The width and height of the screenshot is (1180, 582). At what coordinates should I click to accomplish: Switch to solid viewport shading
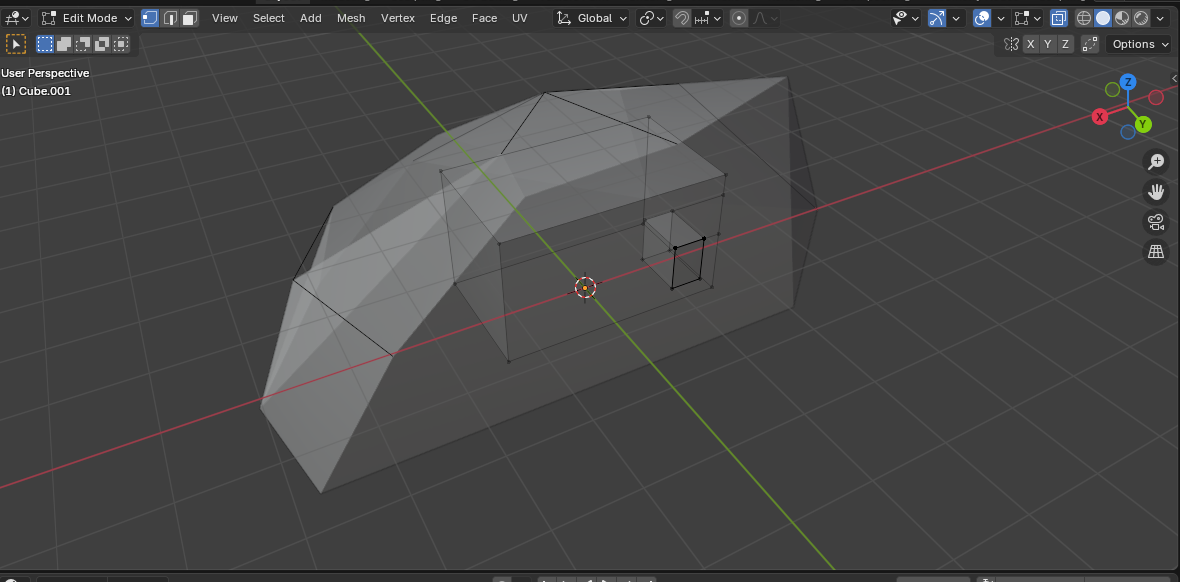[1102, 18]
